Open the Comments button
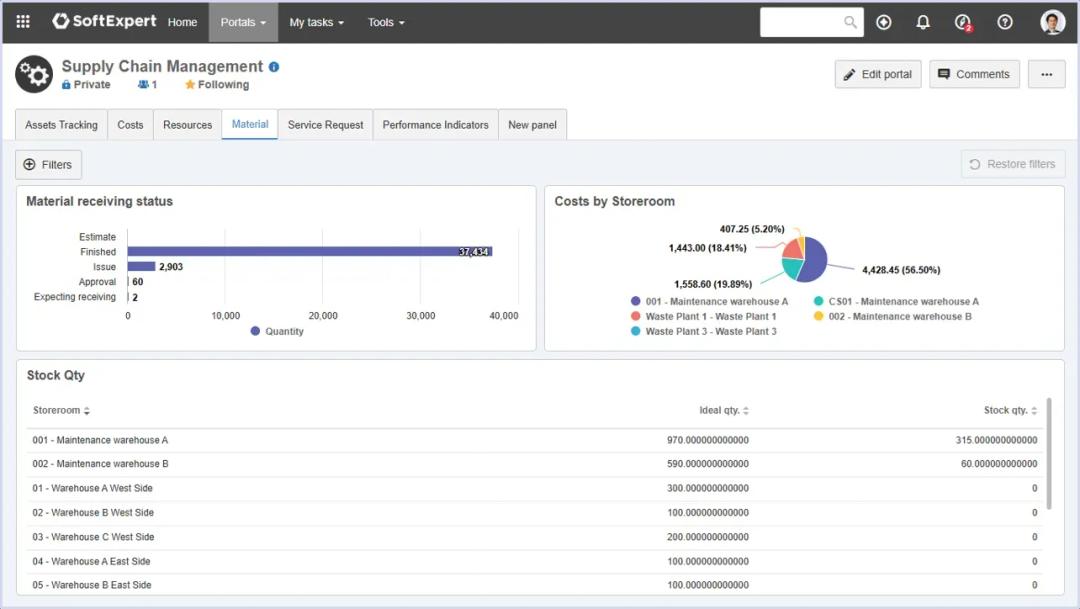 pyautogui.click(x=973, y=74)
